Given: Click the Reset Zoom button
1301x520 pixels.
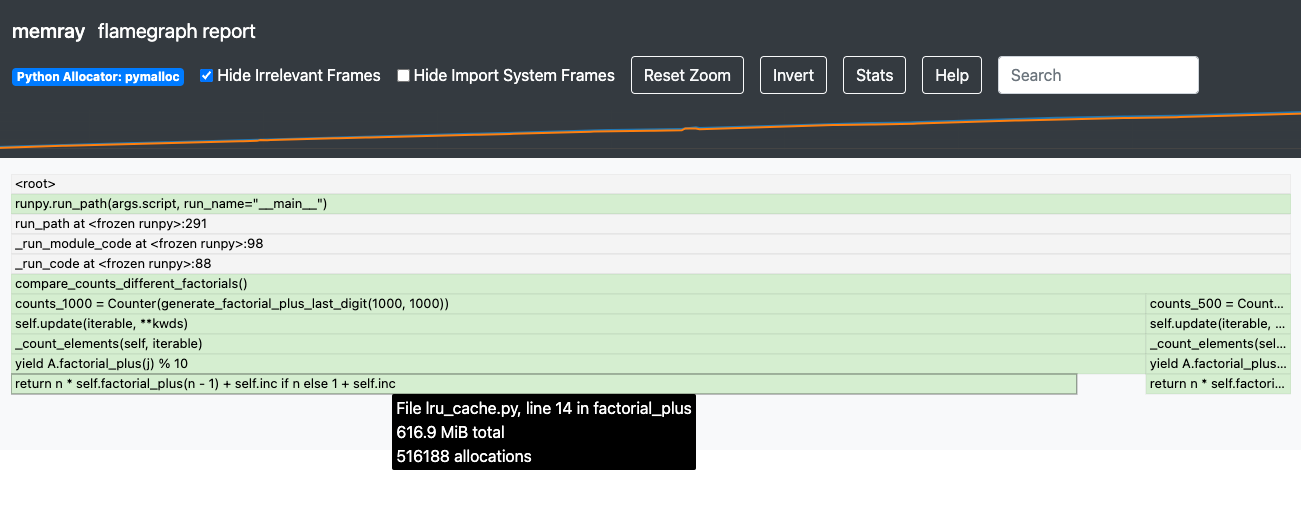Looking at the screenshot, I should 687,75.
